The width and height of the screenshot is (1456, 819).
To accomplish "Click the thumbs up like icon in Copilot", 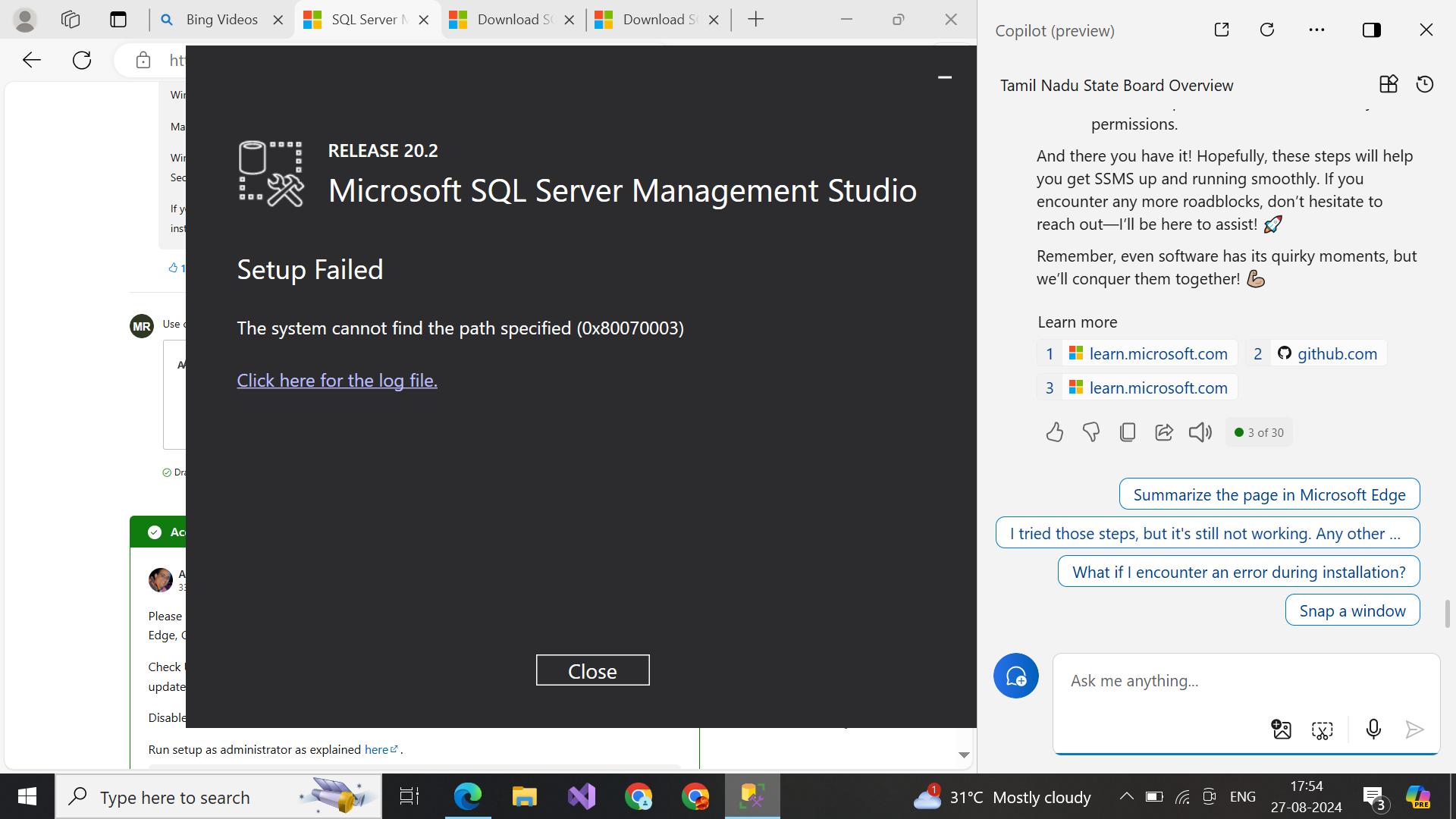I will click(x=1054, y=432).
